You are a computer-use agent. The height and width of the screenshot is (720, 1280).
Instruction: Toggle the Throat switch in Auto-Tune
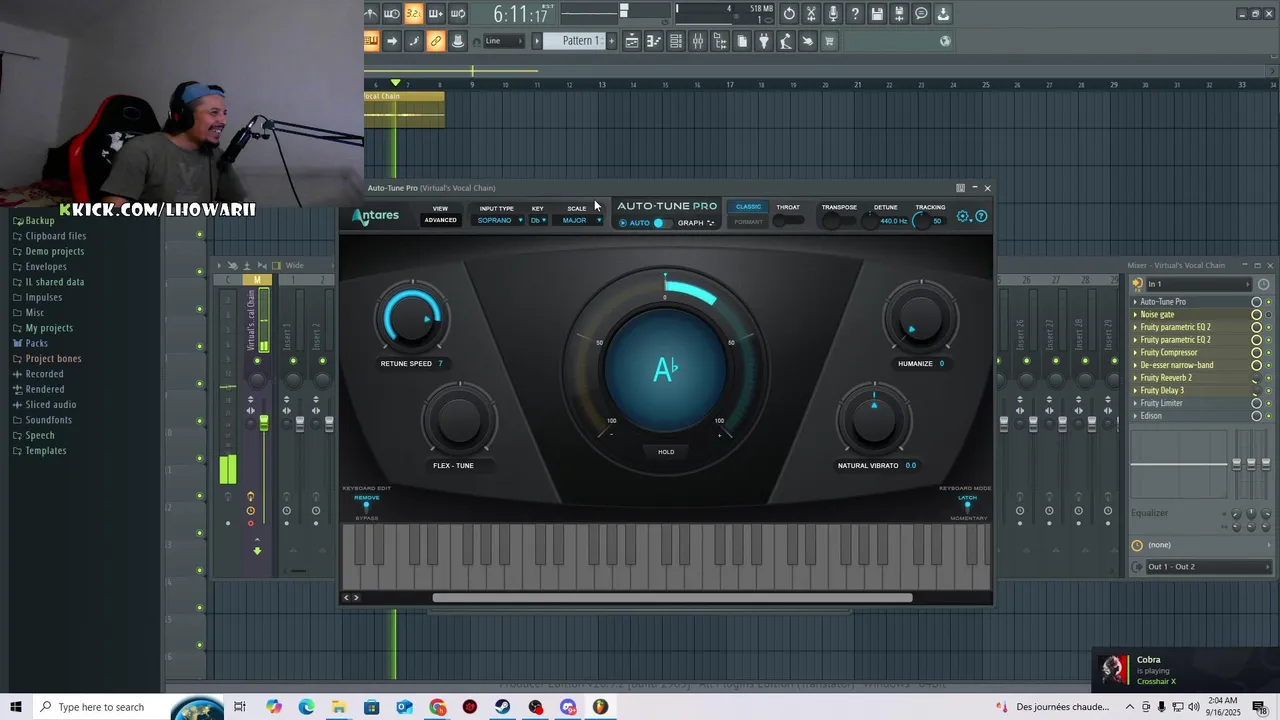click(788, 220)
